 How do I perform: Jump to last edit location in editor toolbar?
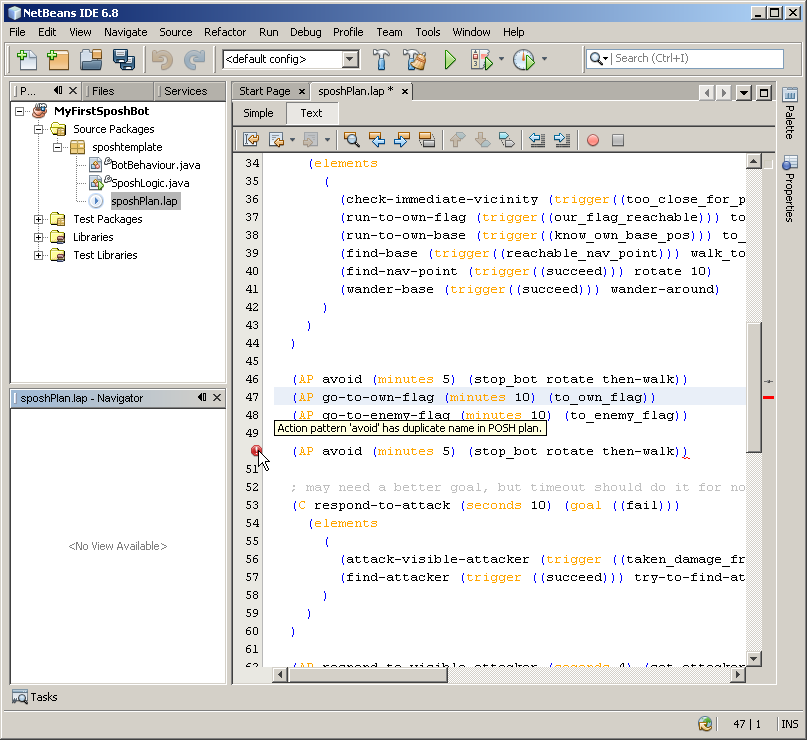point(251,140)
